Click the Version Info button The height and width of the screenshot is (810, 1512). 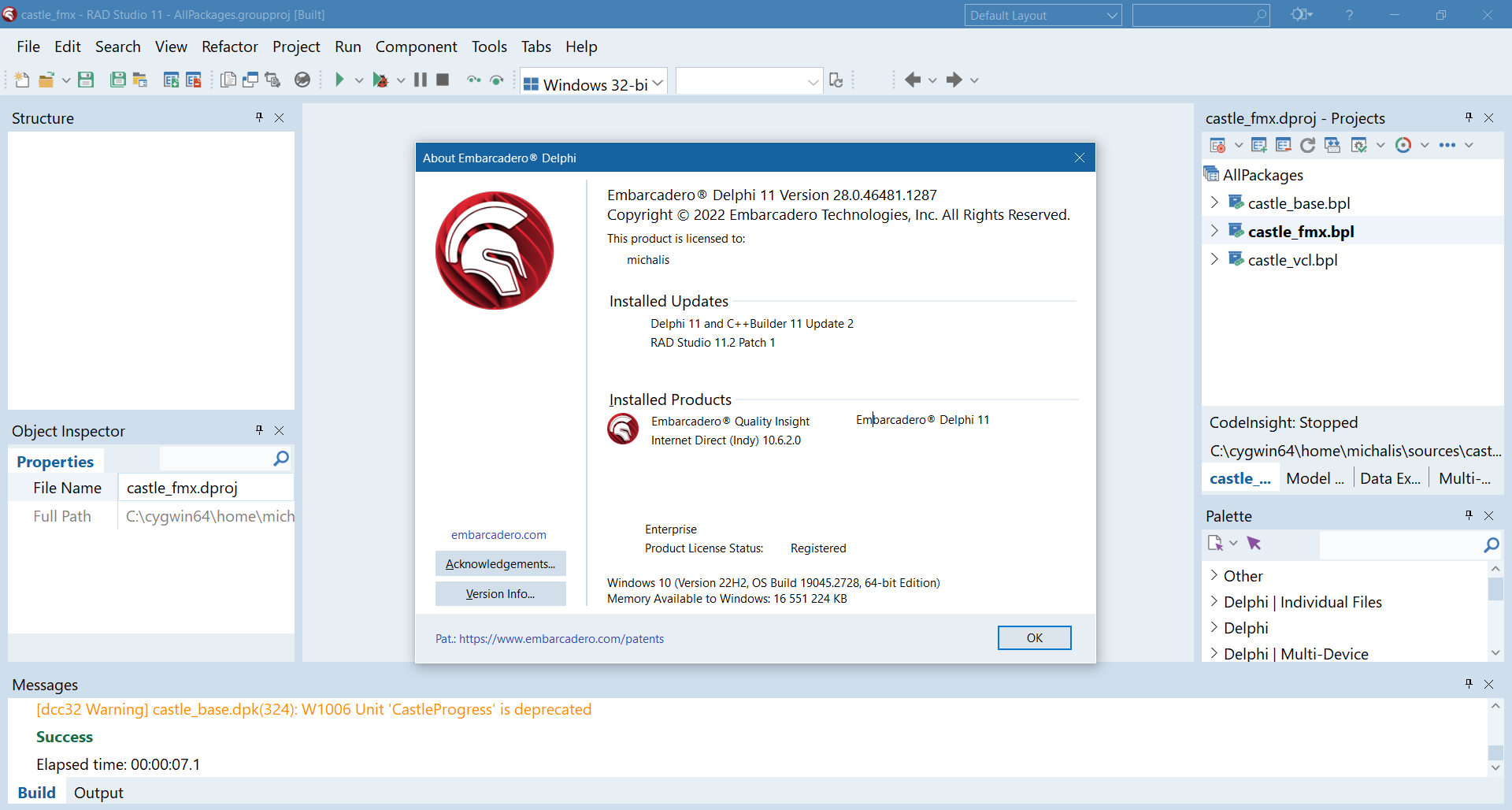click(500, 593)
